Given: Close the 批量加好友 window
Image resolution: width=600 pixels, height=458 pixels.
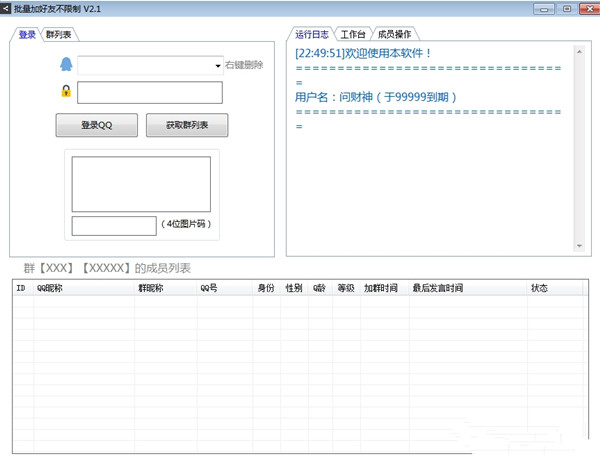Looking at the screenshot, I should (x=589, y=9).
